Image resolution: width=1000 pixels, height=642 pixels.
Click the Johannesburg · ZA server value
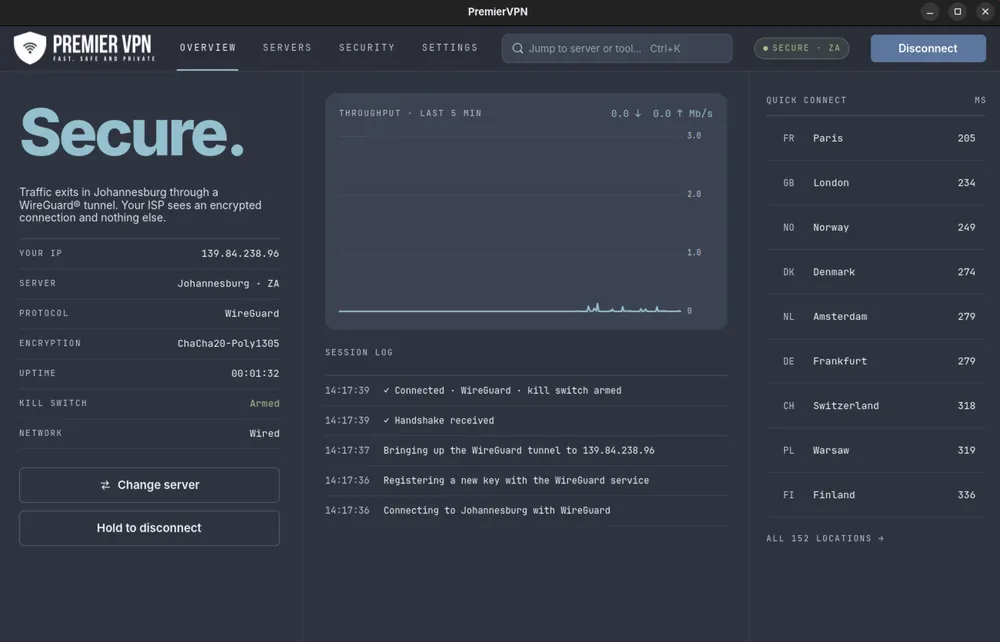pos(228,284)
